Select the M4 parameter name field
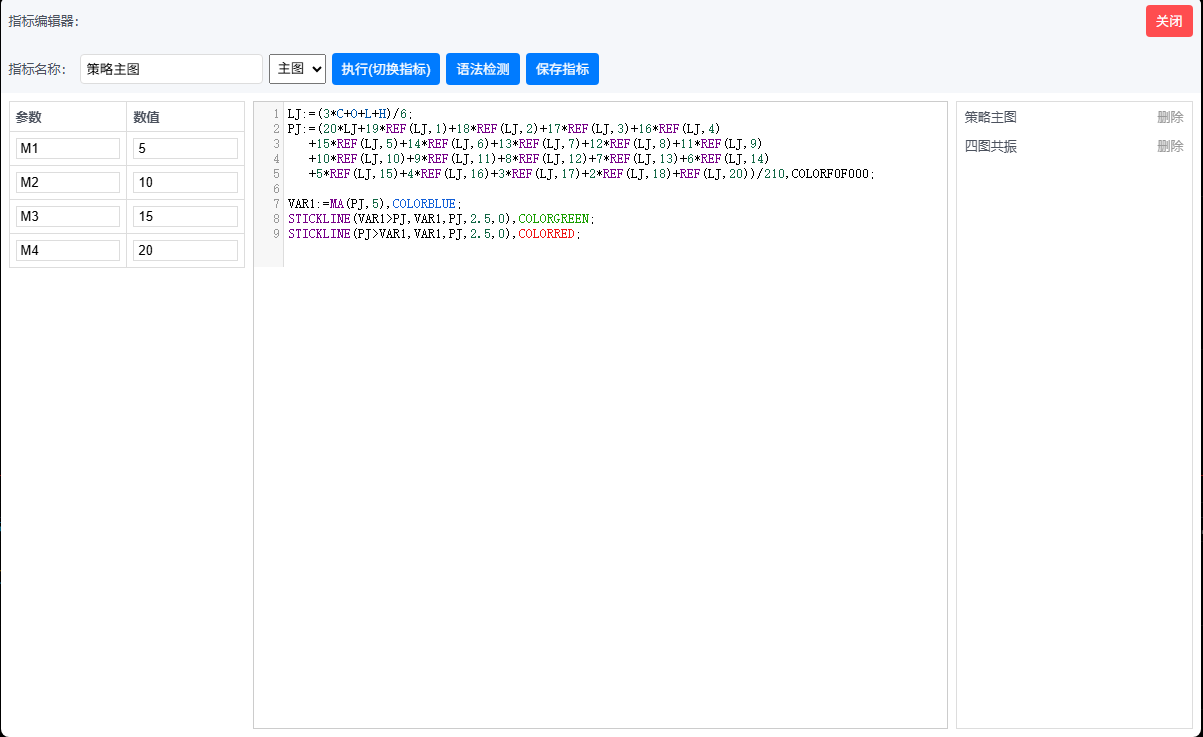Viewport: 1203px width, 737px height. coord(68,250)
